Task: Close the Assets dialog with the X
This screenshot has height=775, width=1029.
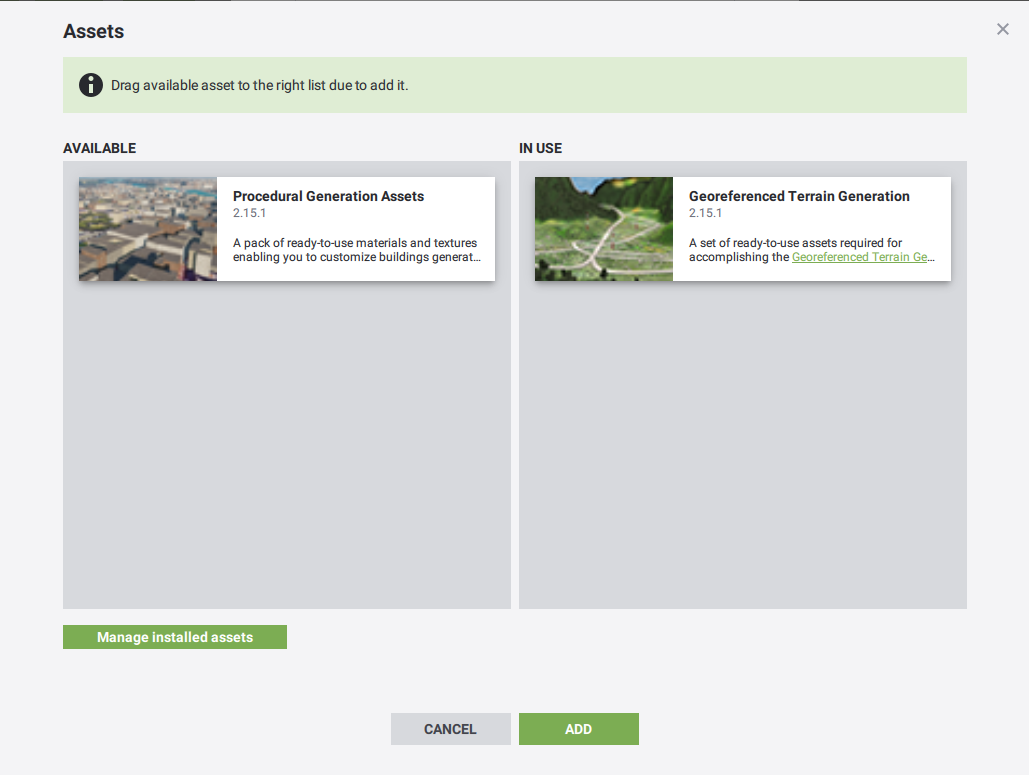Action: [1002, 30]
